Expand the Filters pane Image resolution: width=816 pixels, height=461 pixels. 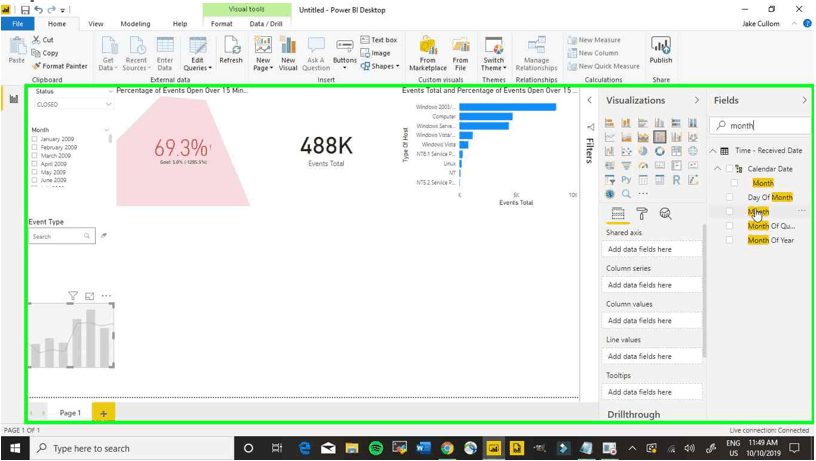[x=589, y=100]
